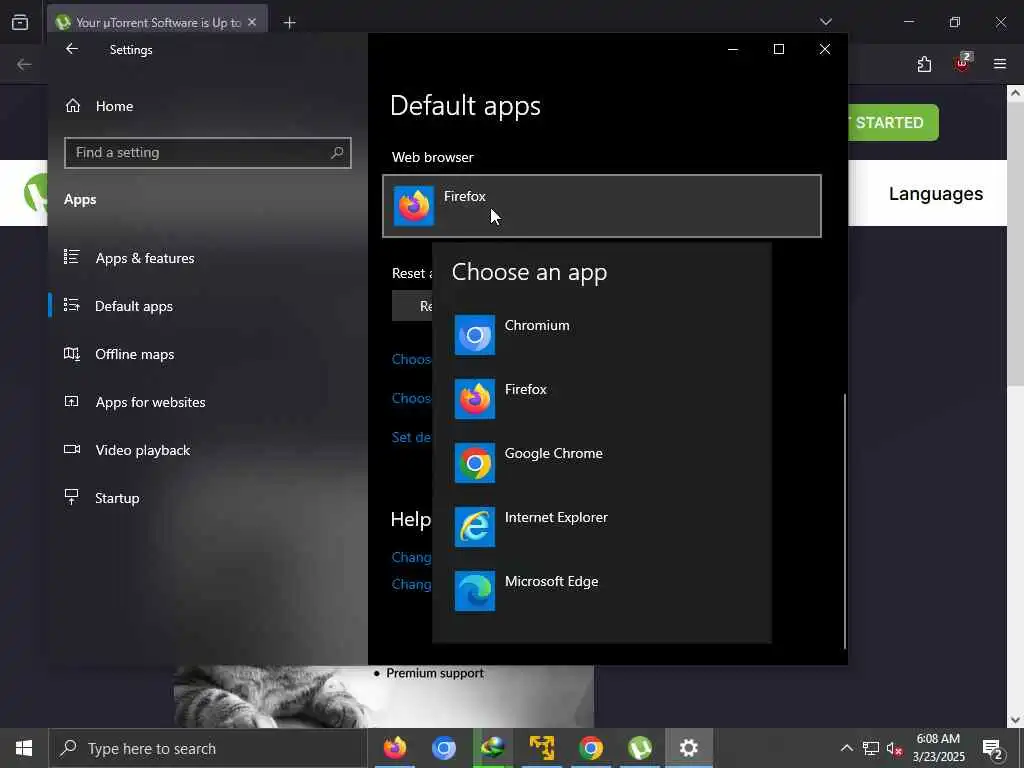Open the clock showing 6:08 AM
The image size is (1024, 768).
point(938,748)
